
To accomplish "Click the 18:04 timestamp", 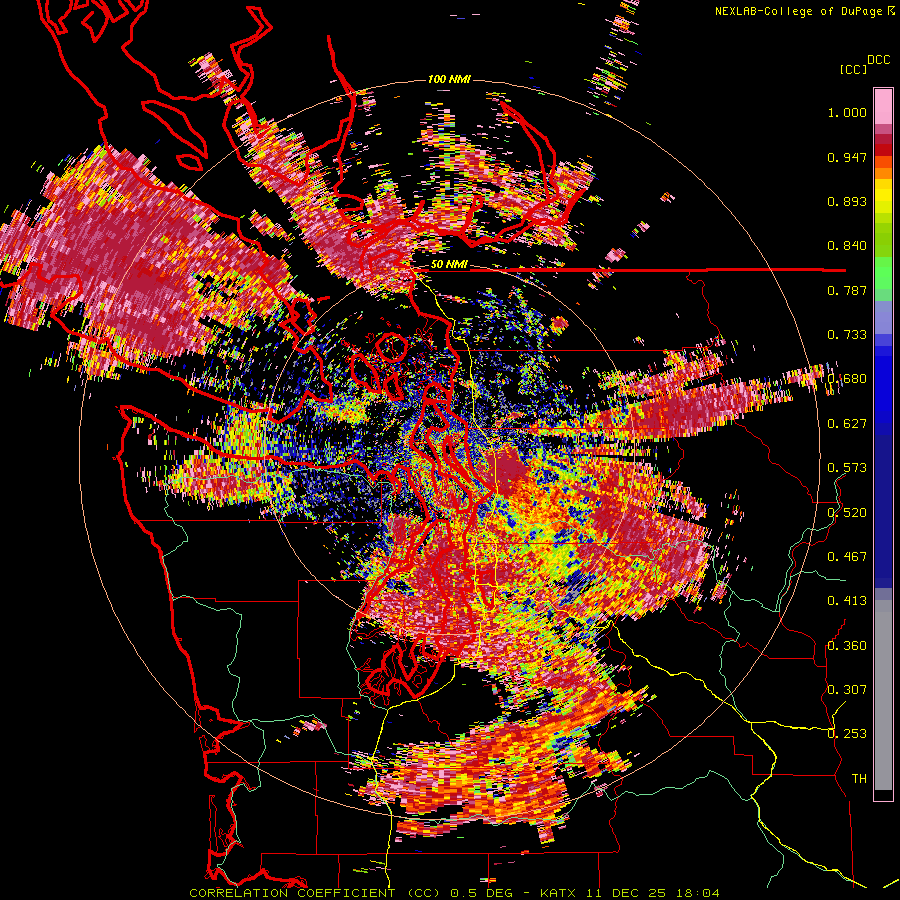I will pos(698,893).
